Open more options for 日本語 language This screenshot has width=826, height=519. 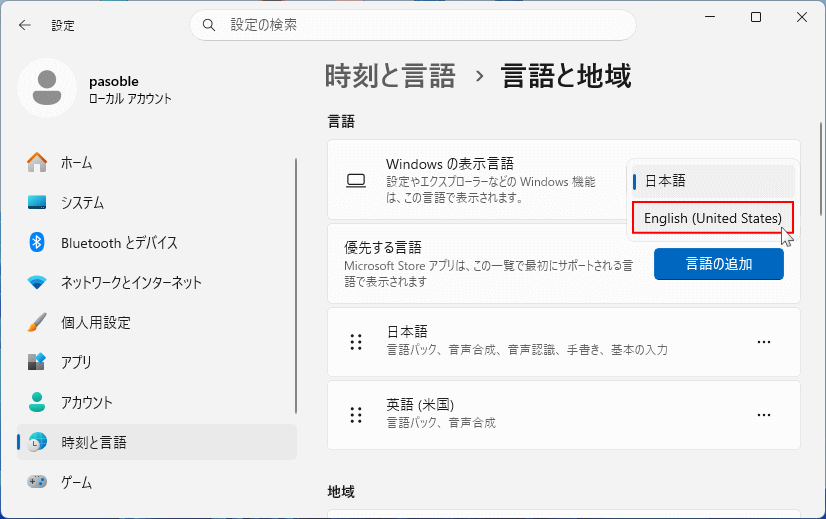point(764,342)
